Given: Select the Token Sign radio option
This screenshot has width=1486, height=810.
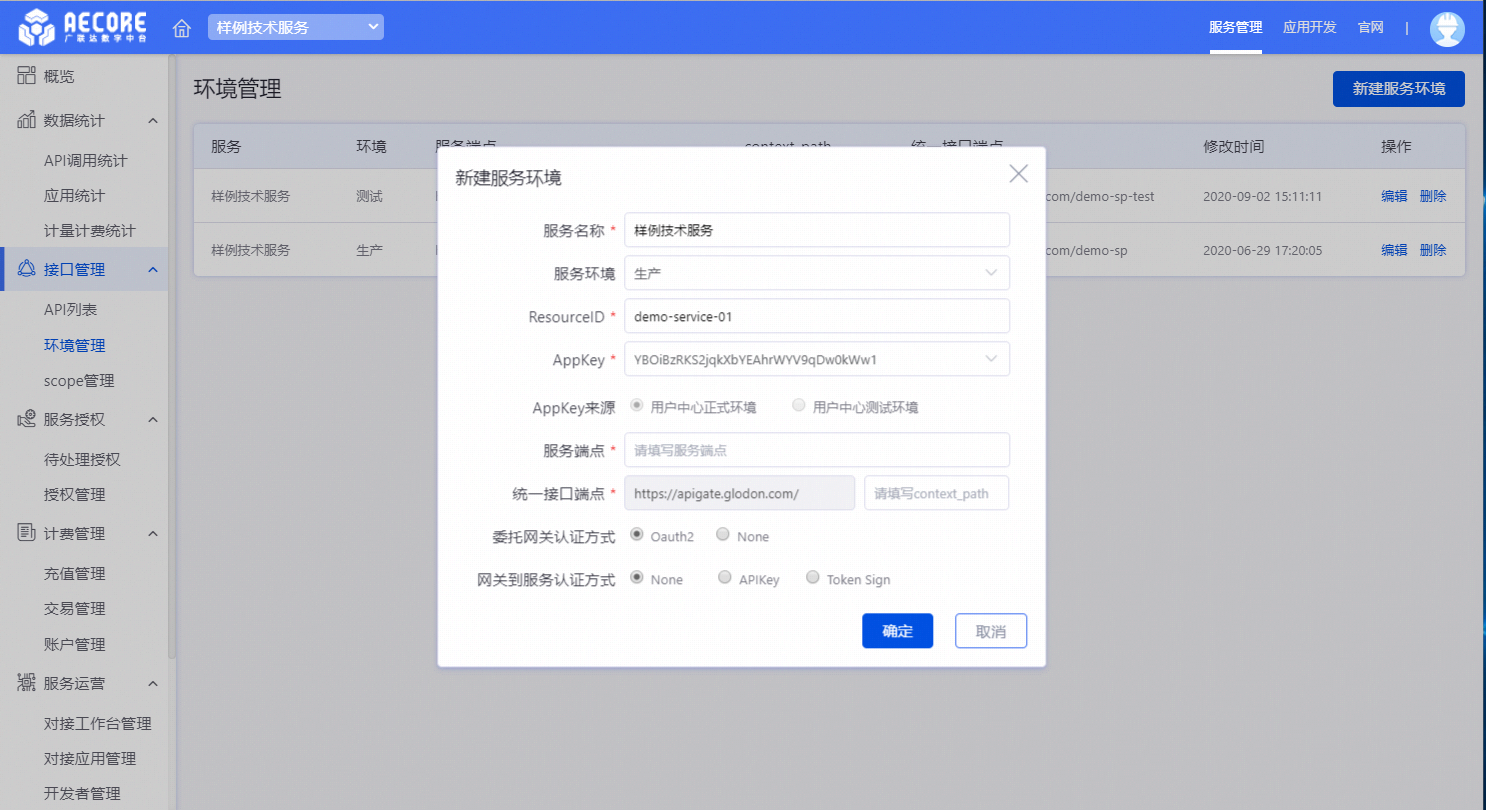Looking at the screenshot, I should click(x=813, y=578).
